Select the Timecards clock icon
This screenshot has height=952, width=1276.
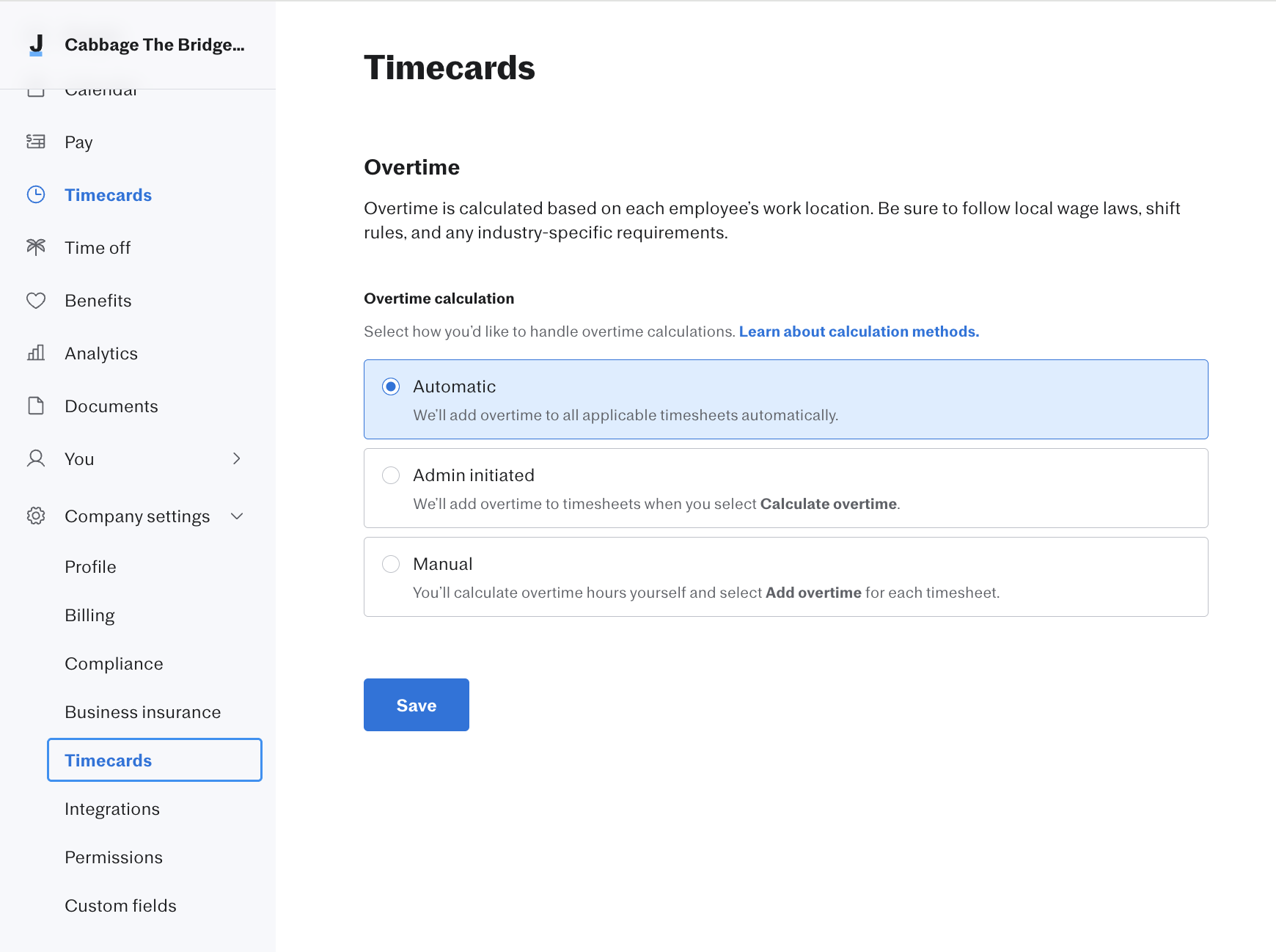click(36, 194)
